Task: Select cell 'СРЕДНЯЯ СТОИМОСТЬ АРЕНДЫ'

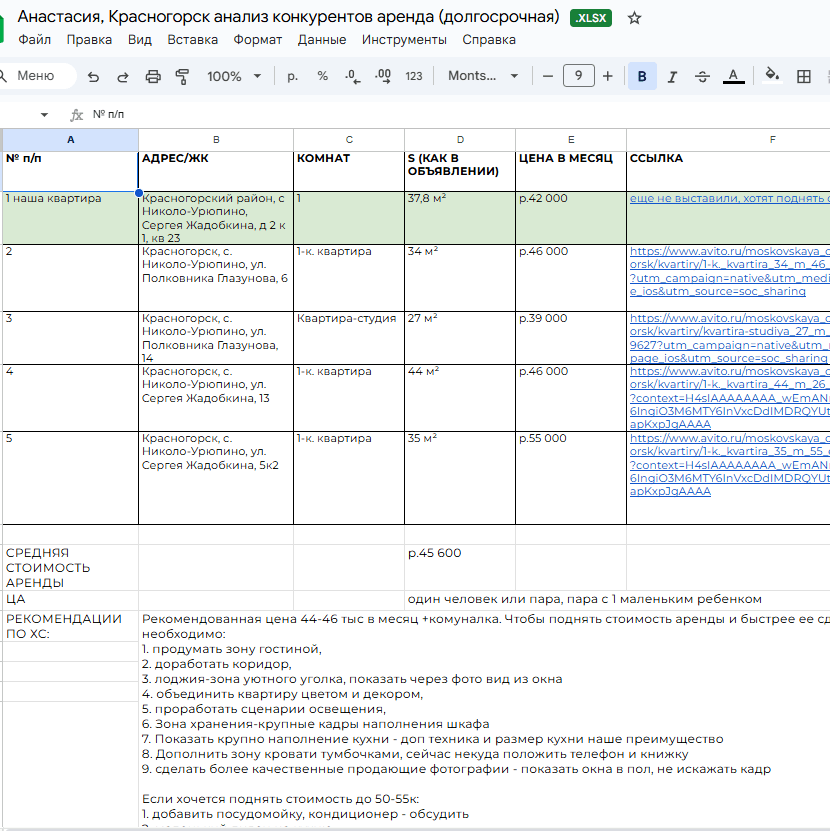Action: tap(70, 567)
